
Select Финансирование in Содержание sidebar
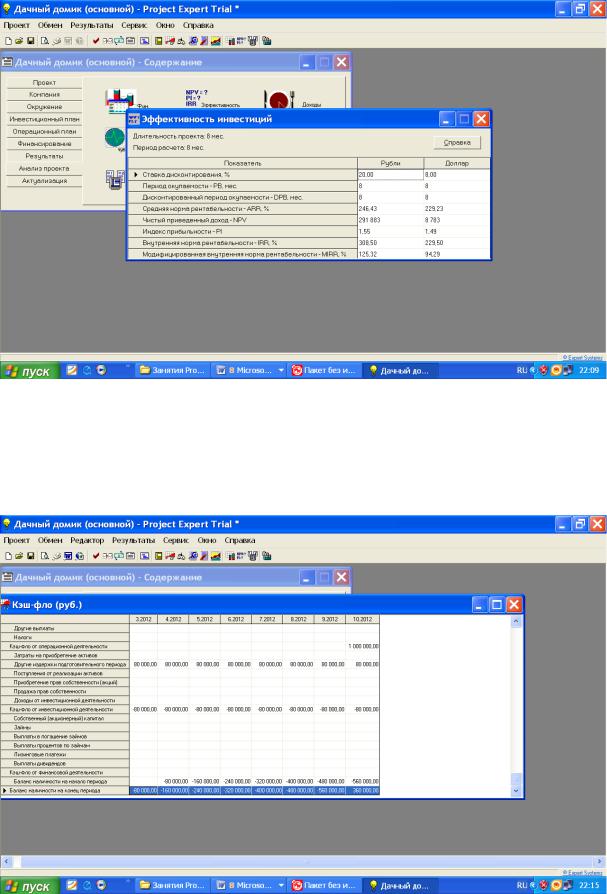(x=44, y=144)
